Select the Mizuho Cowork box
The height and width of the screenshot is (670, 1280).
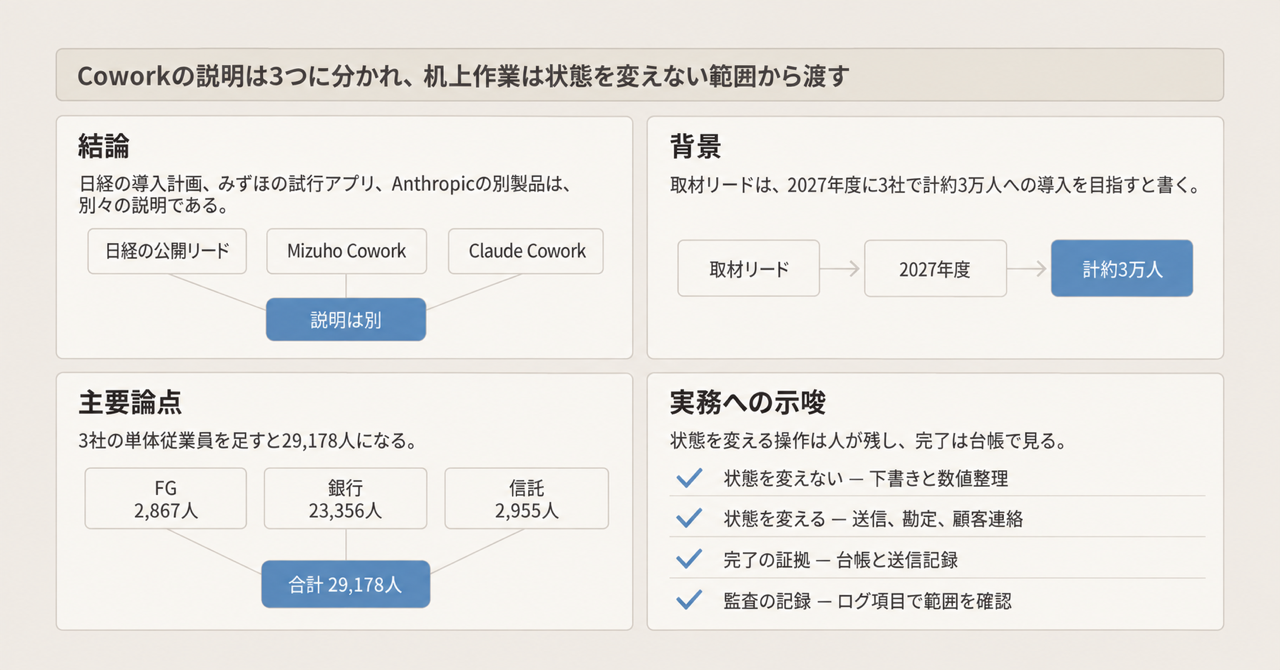pos(346,251)
